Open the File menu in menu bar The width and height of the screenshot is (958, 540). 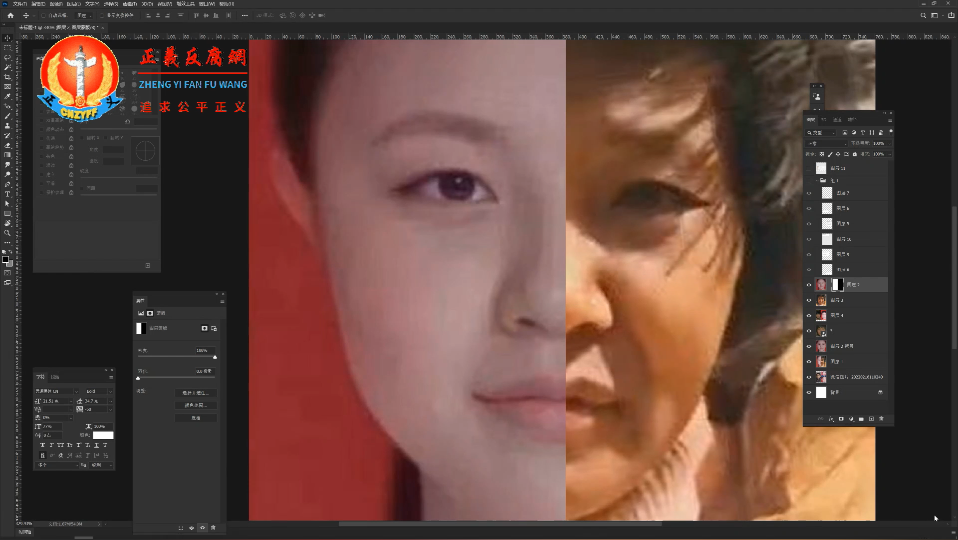click(x=19, y=4)
